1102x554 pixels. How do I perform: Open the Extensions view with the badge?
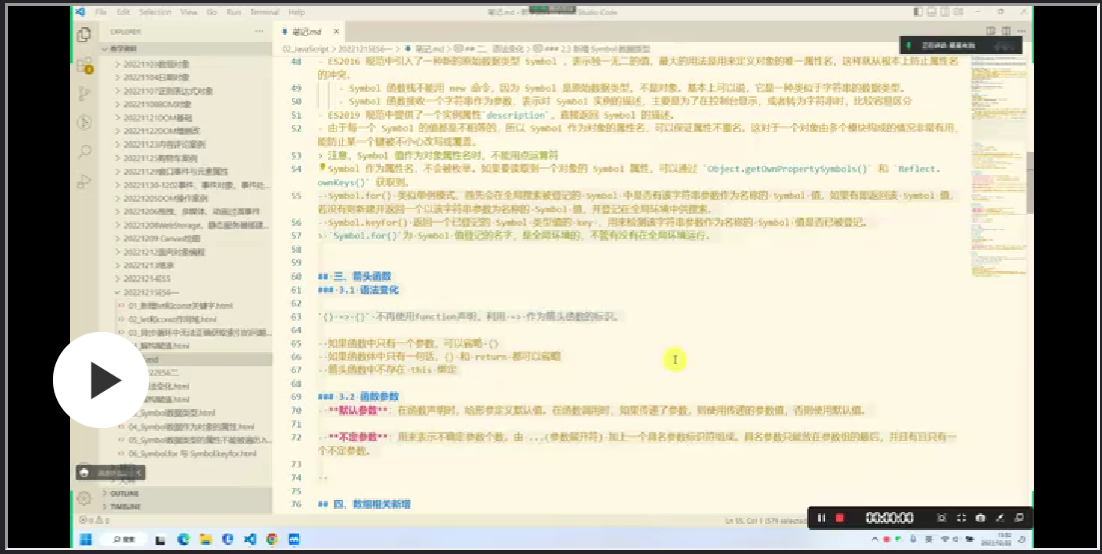[x=84, y=64]
